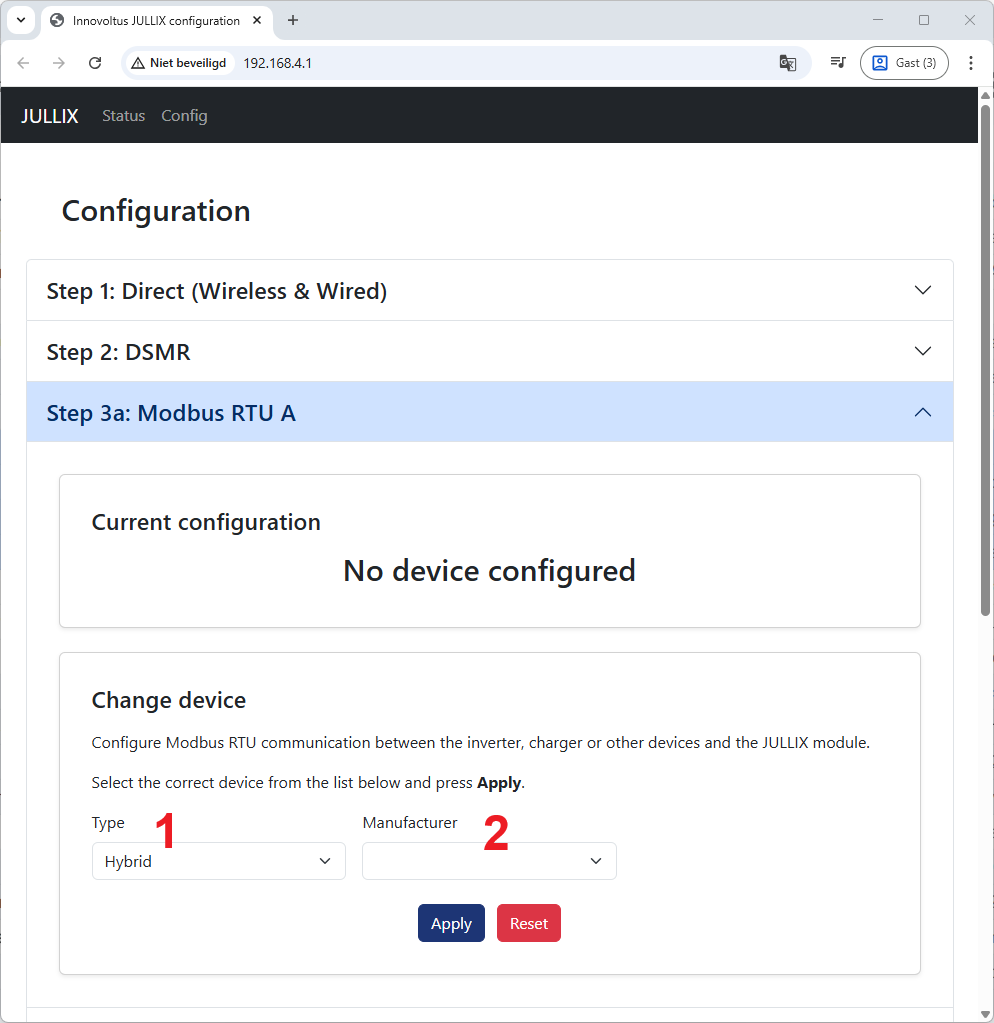Click the browser reload page icon
994x1023 pixels.
point(95,63)
